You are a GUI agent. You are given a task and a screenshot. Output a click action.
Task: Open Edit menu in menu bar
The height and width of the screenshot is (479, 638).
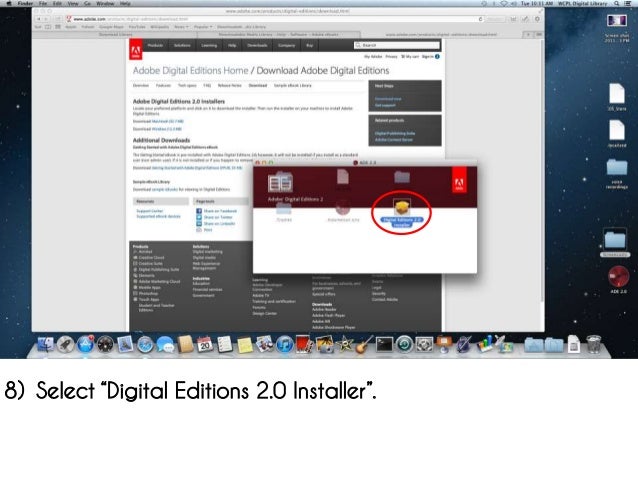pyautogui.click(x=57, y=3)
